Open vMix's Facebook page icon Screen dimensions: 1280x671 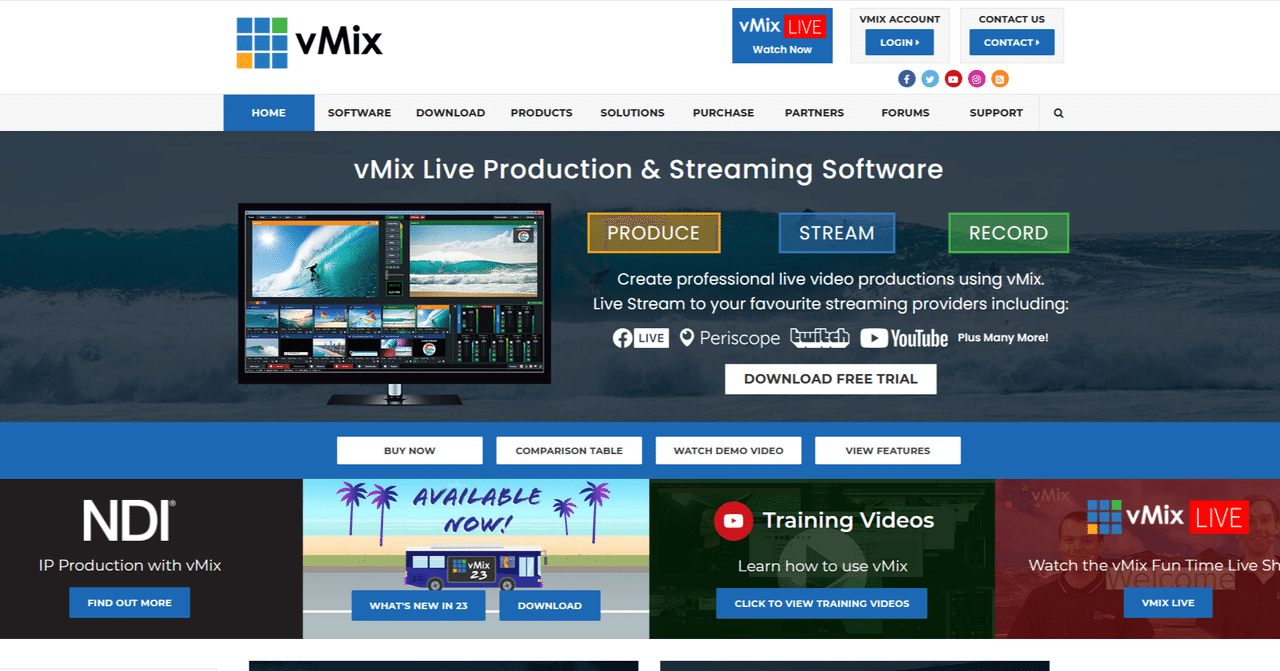click(x=906, y=78)
